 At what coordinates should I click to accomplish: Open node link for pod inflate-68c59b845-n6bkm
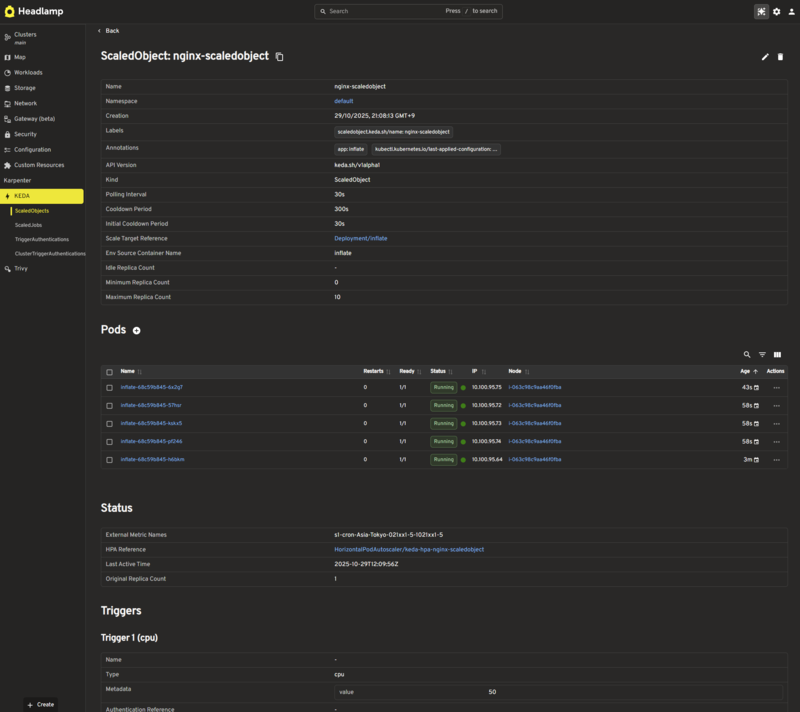[x=535, y=460]
